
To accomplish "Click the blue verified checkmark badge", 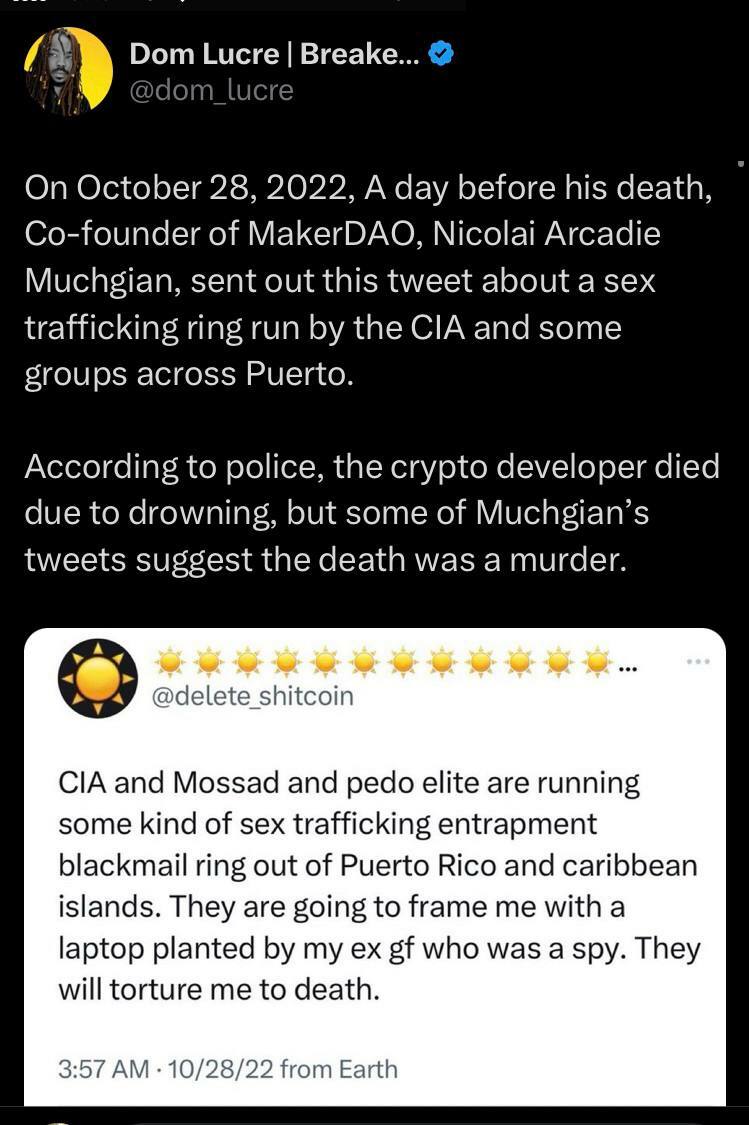I will (442, 53).
